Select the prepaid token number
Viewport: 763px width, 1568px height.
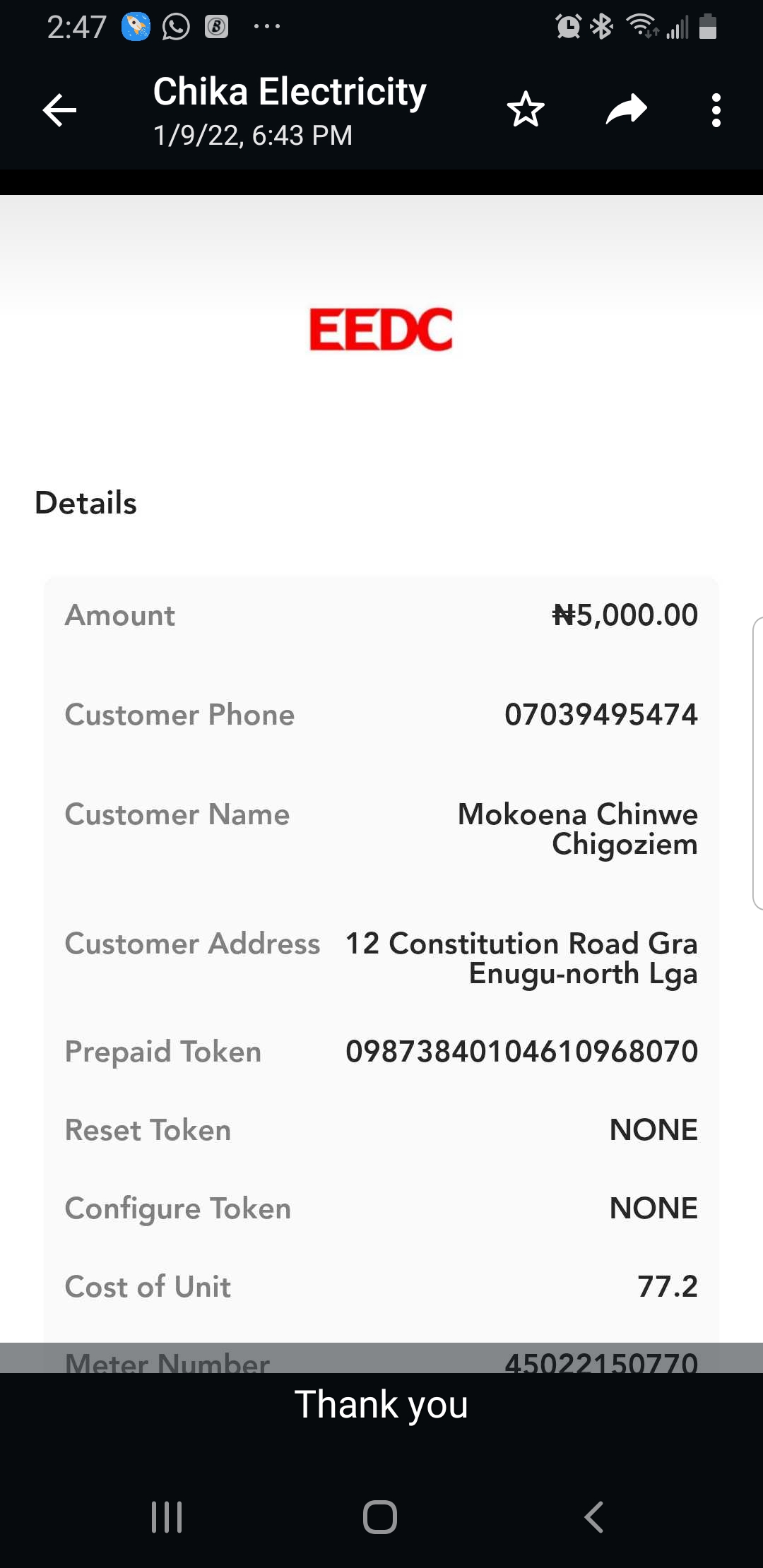click(521, 1051)
